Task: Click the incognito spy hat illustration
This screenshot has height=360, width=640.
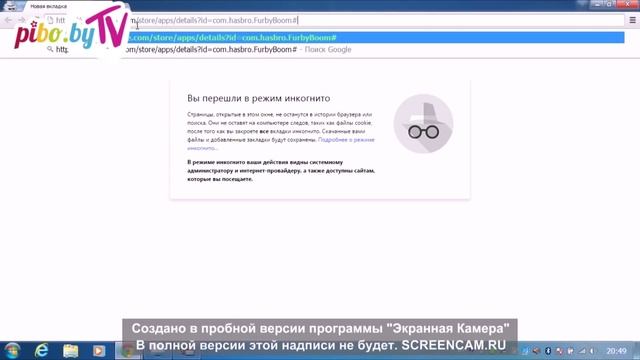Action: [x=423, y=124]
